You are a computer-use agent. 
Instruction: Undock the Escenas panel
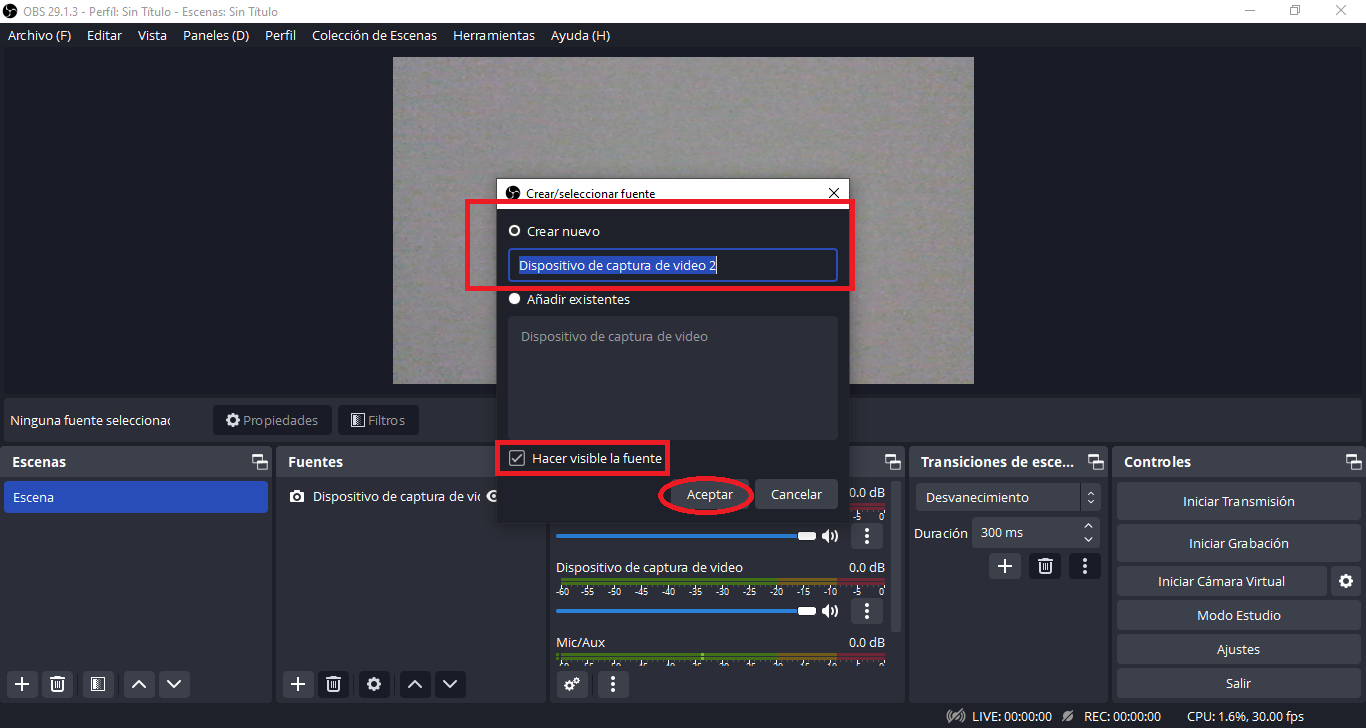coord(260,462)
